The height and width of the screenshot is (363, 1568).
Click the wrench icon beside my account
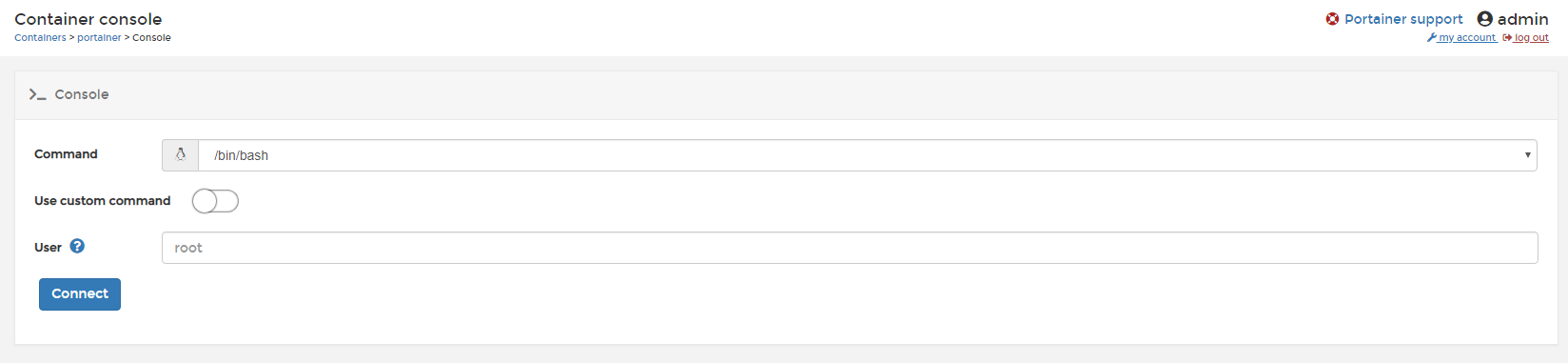tap(1431, 38)
